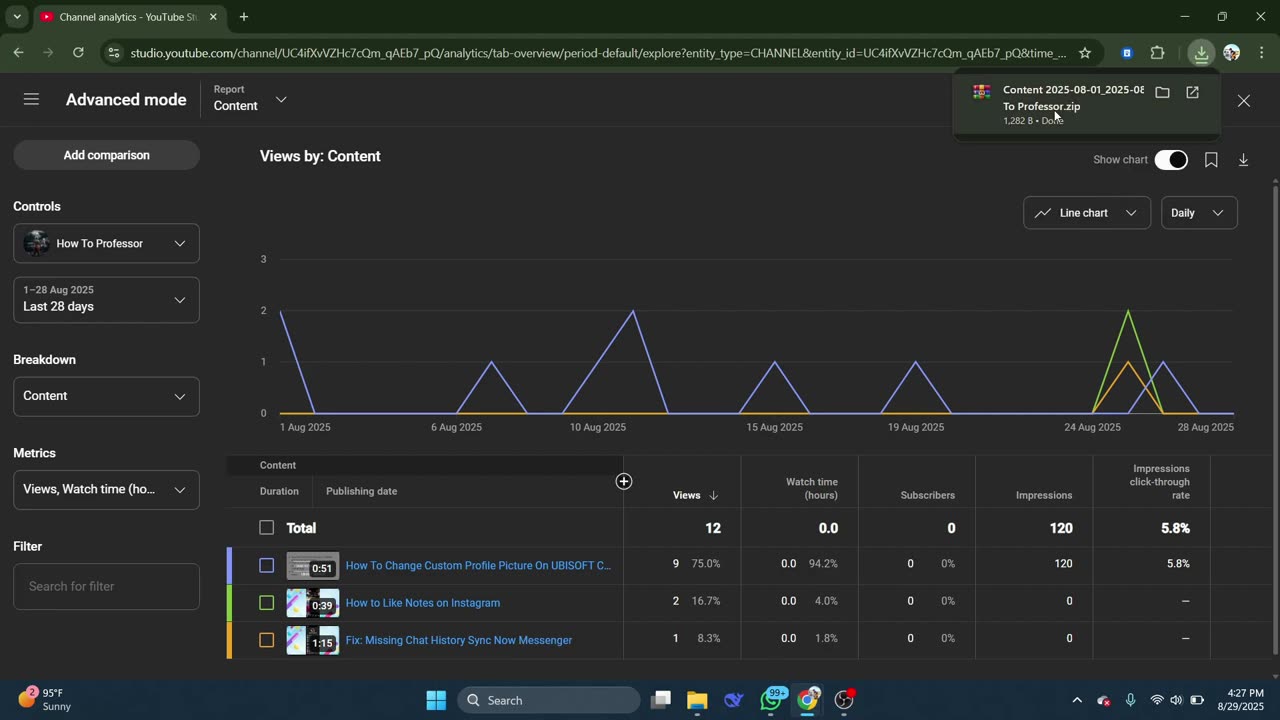
Task: Go back in browser
Action: tap(18, 53)
